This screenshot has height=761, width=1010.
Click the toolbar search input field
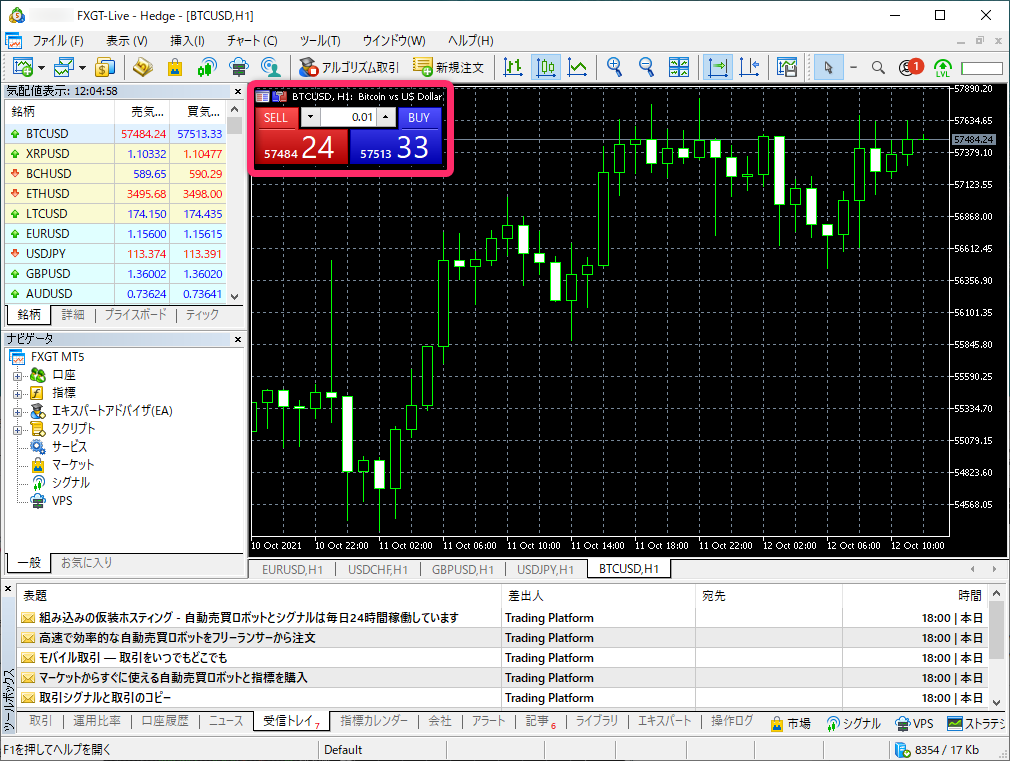click(x=982, y=68)
